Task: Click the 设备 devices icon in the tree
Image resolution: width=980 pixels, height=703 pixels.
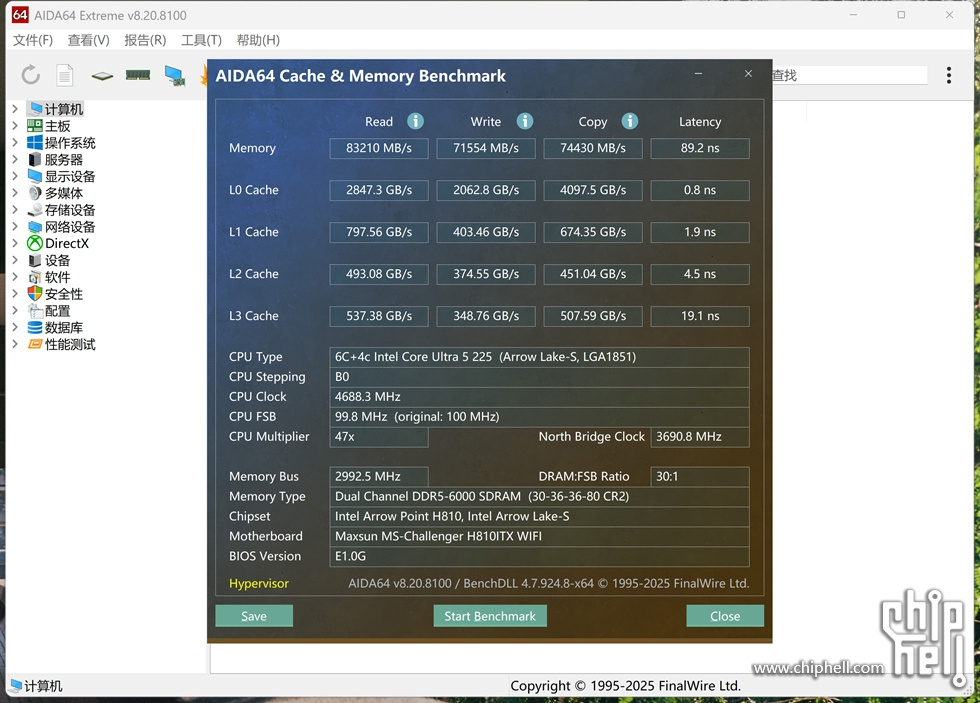Action: [35, 261]
